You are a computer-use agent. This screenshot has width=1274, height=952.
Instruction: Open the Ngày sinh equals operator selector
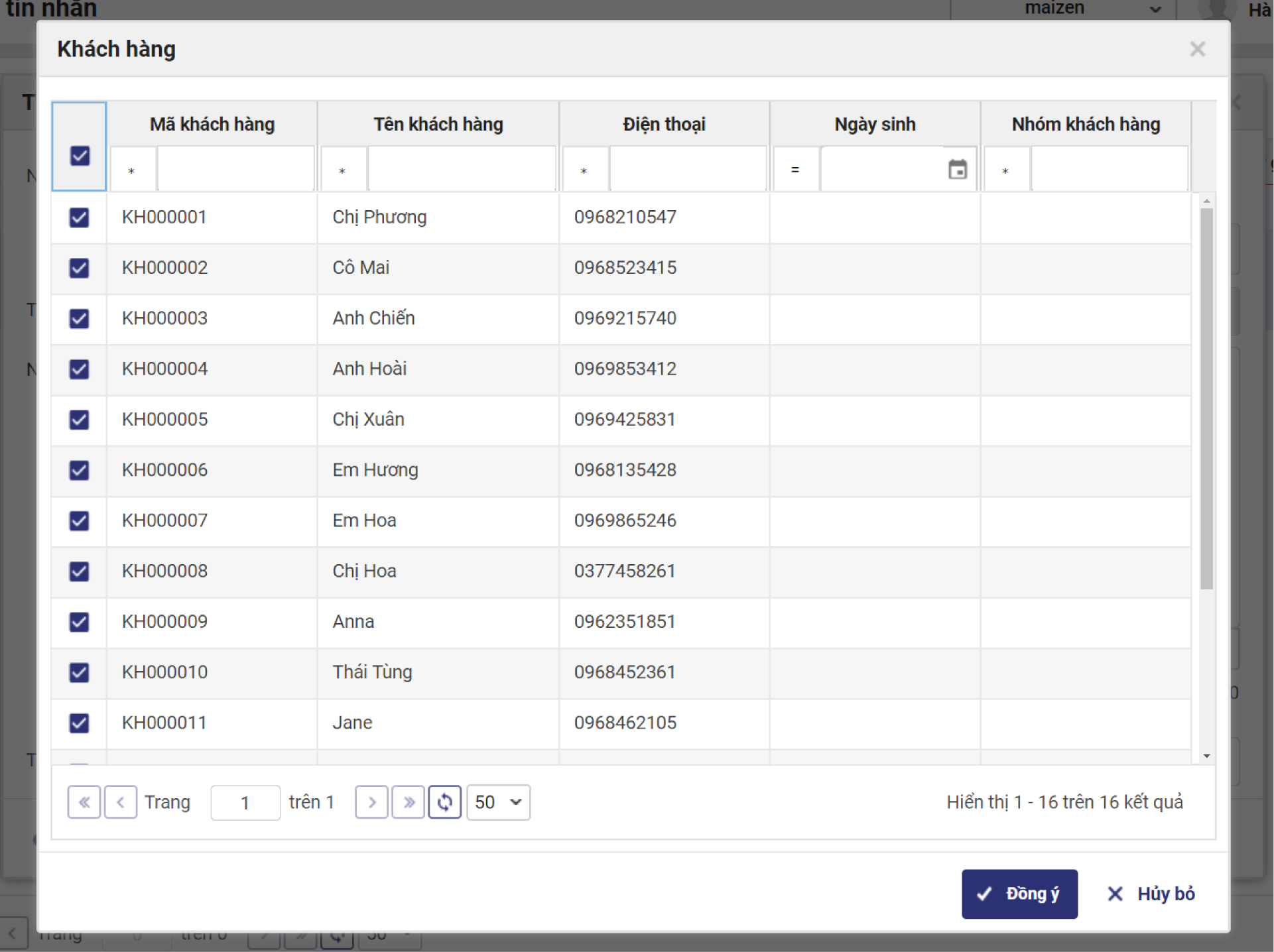pyautogui.click(x=795, y=170)
